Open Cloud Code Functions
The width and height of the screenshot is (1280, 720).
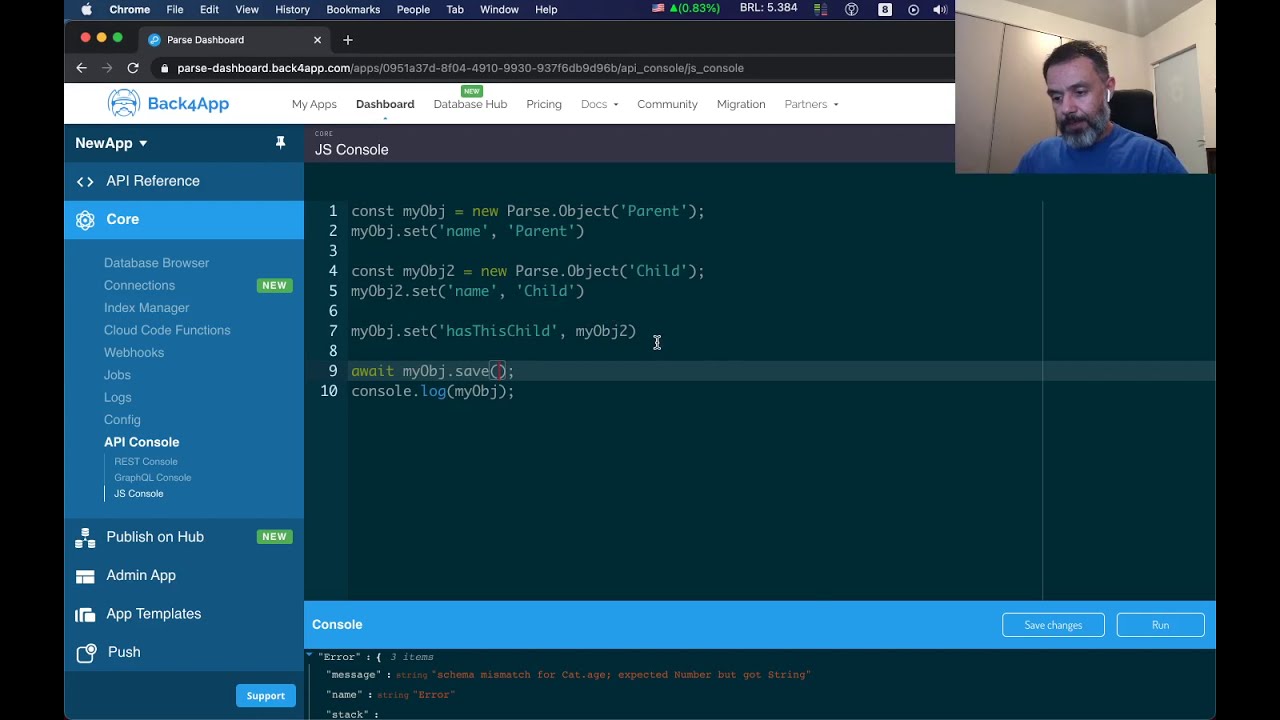167,330
